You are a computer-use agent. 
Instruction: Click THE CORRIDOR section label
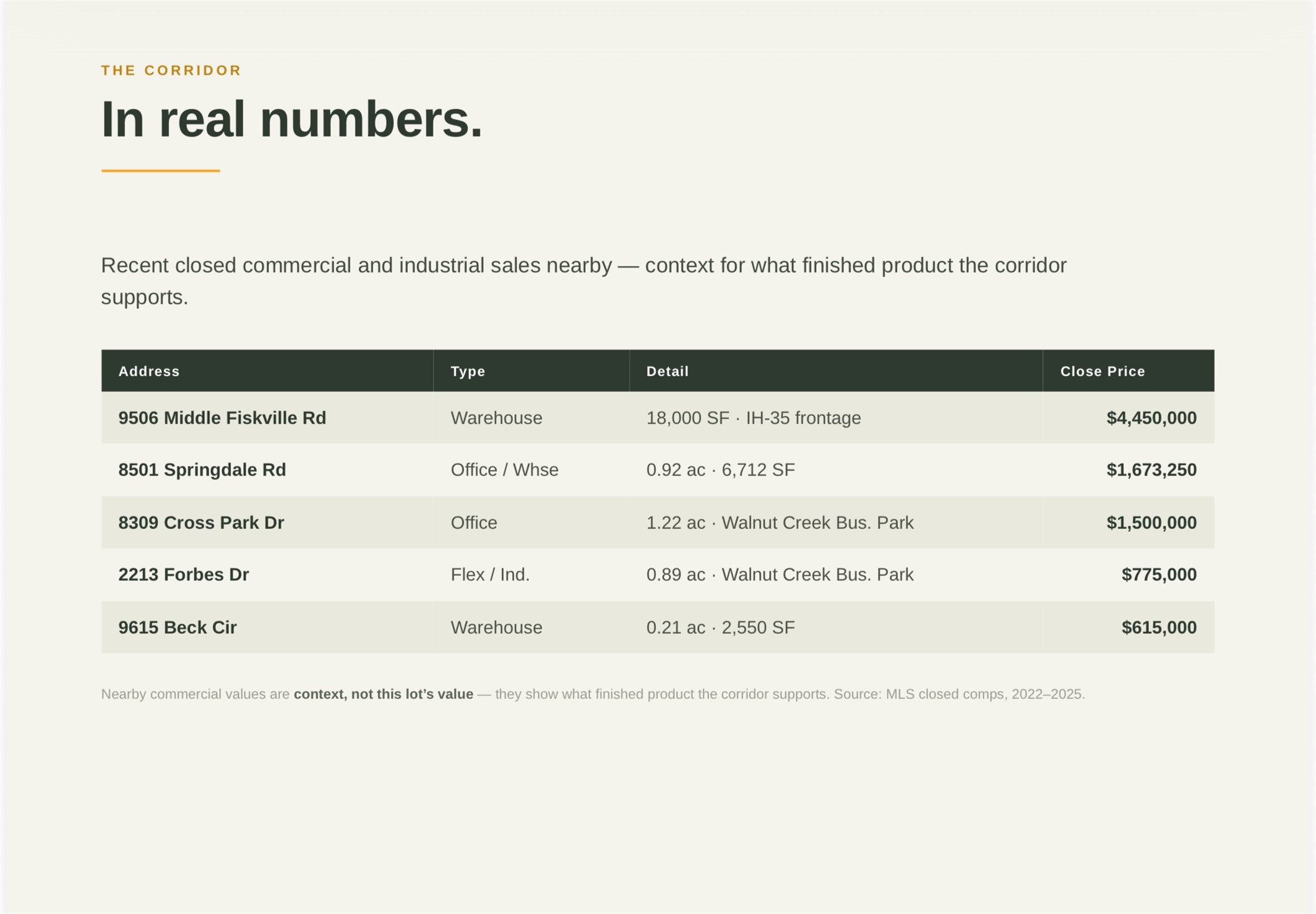tap(171, 70)
